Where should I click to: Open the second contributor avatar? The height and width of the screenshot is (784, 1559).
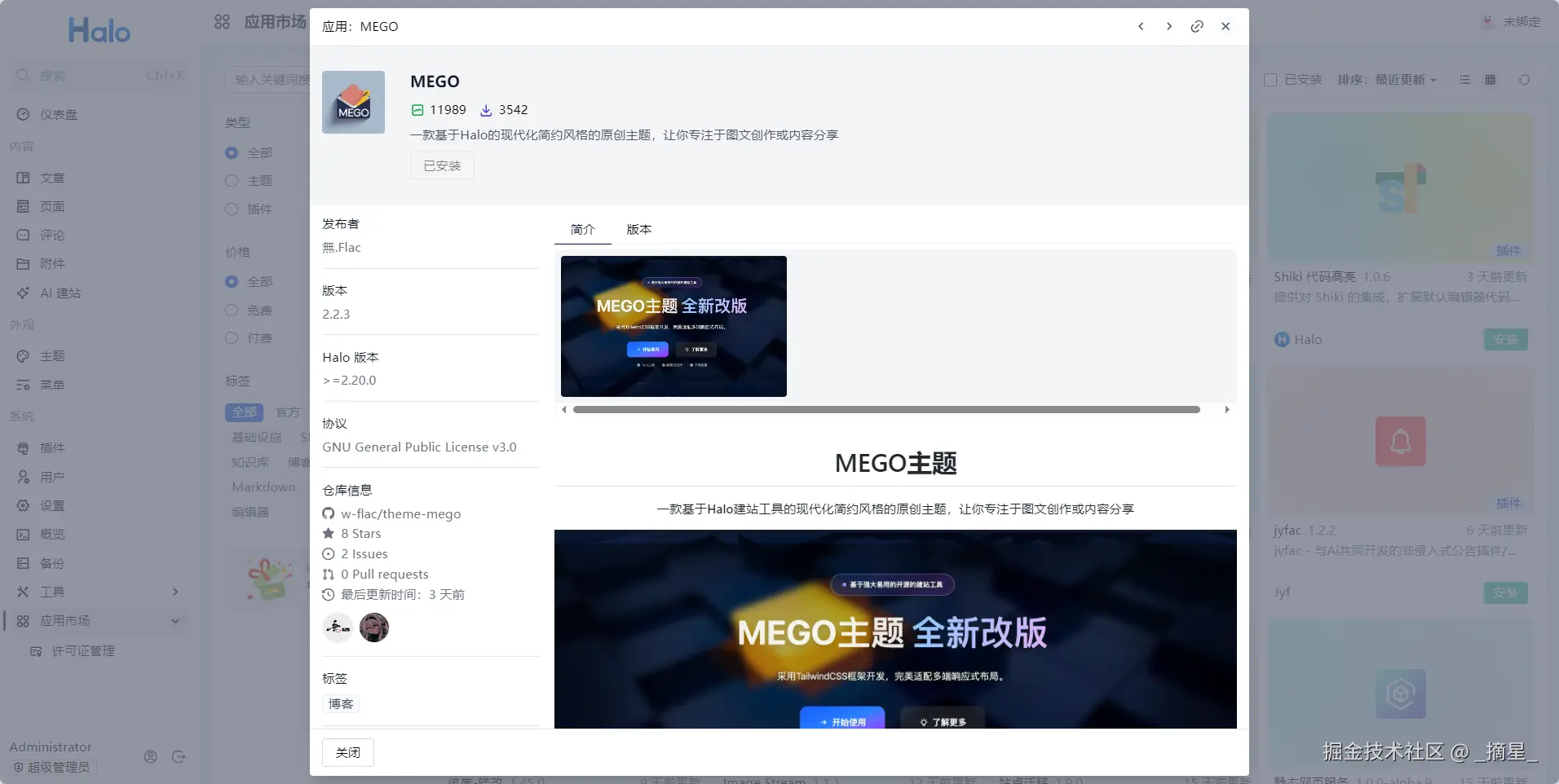point(374,628)
